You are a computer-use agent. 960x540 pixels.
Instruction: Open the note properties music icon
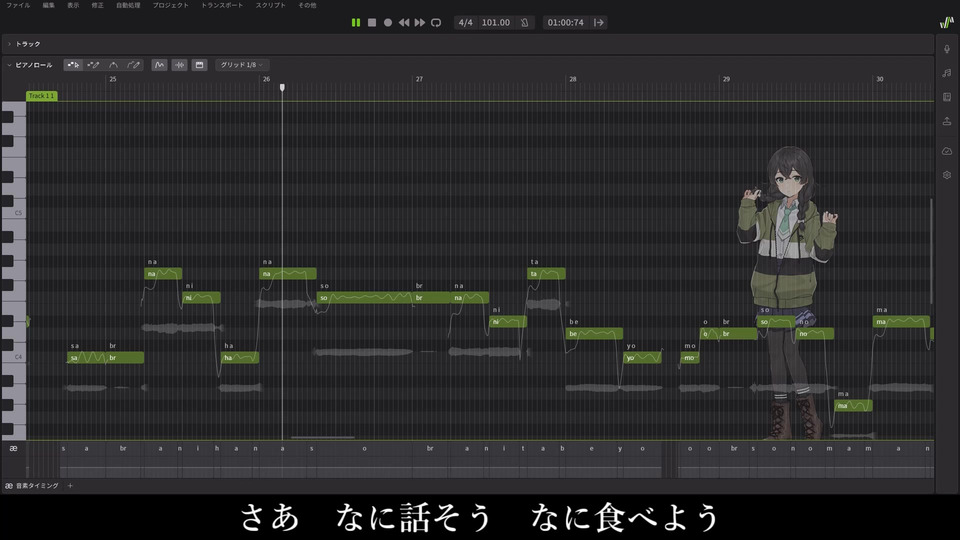pyautogui.click(x=947, y=73)
